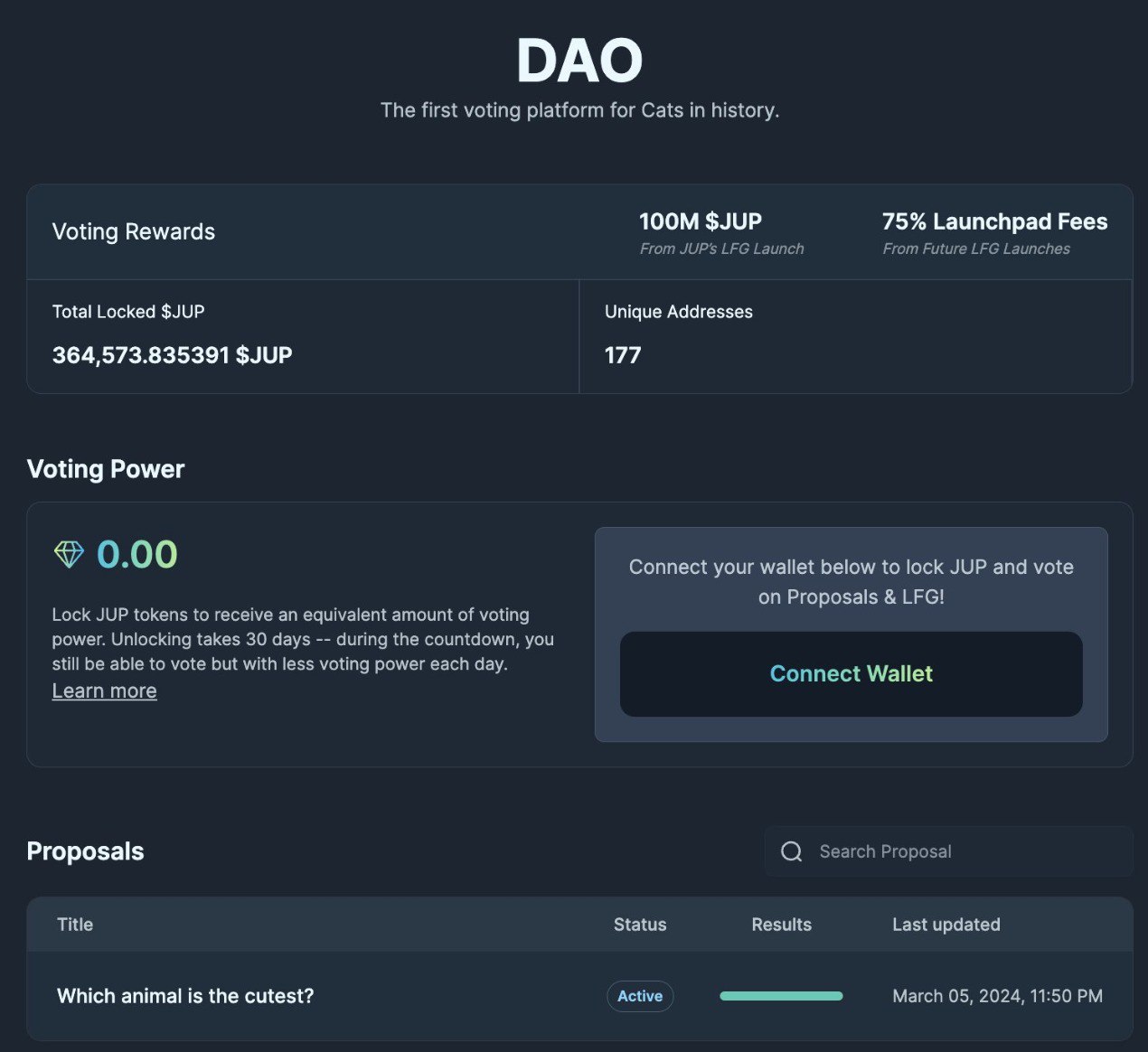The width and height of the screenshot is (1148, 1052).
Task: Sort by the Title column header
Action: (75, 925)
